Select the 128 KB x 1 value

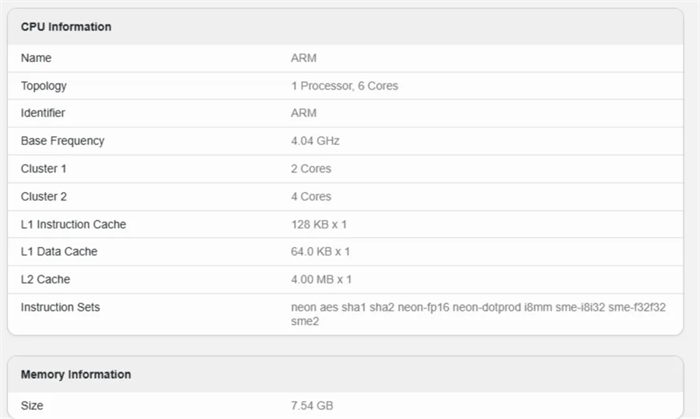click(319, 224)
